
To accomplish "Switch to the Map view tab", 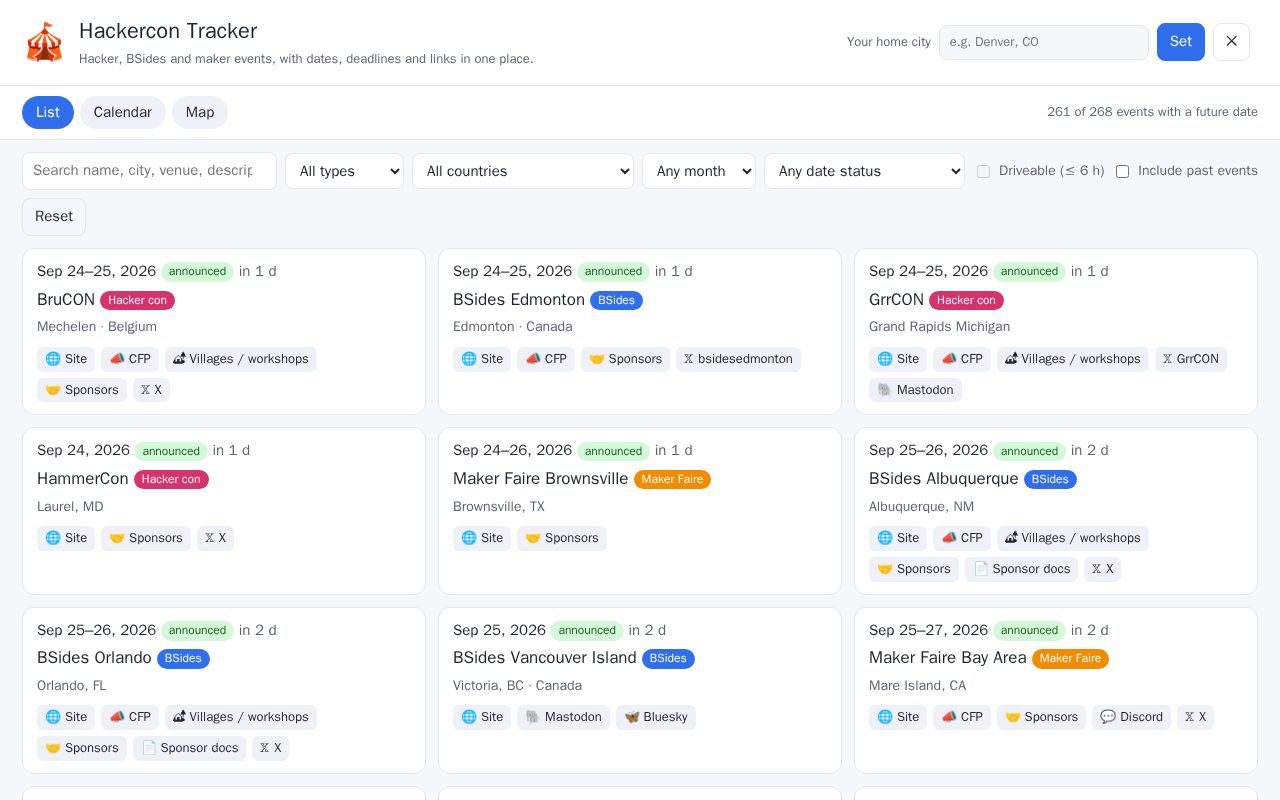I will [200, 112].
